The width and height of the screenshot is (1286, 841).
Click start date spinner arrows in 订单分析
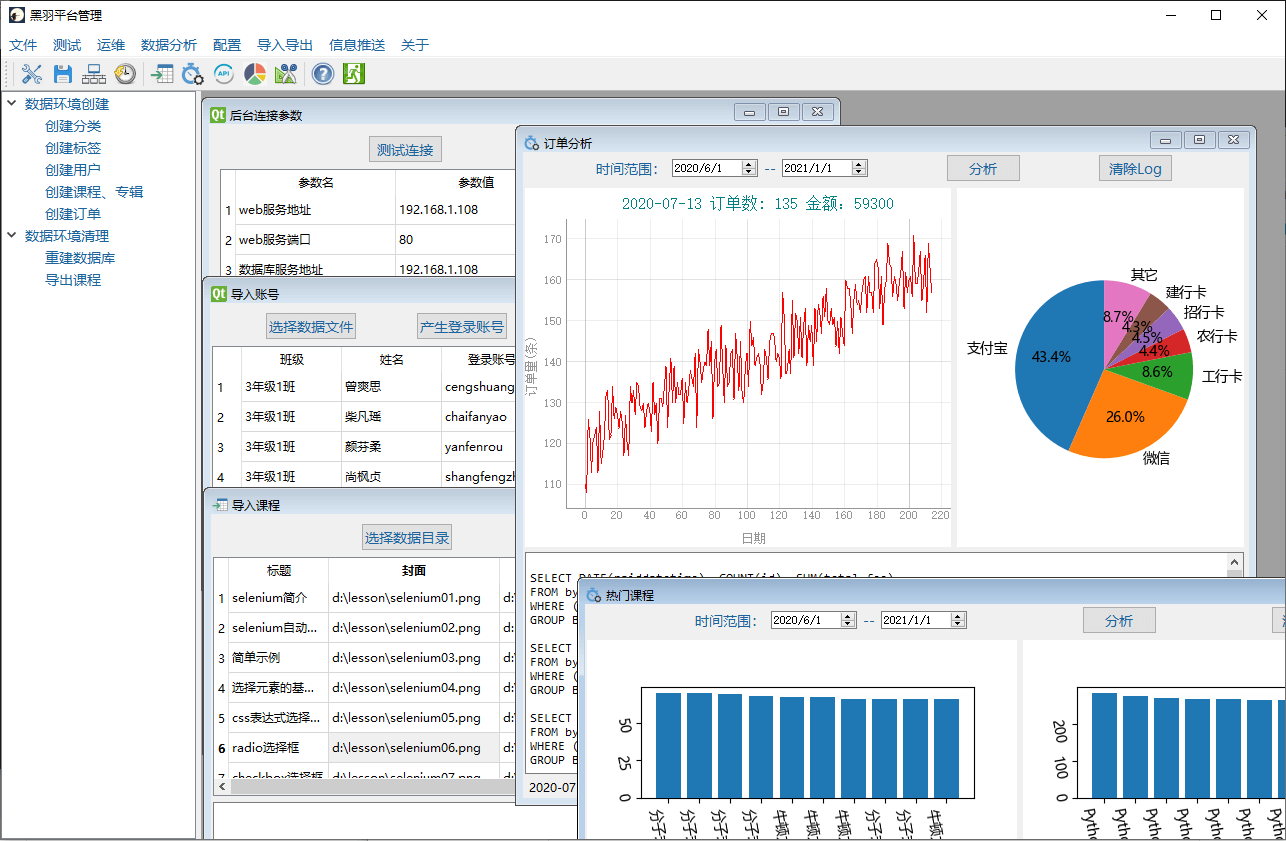pos(749,168)
